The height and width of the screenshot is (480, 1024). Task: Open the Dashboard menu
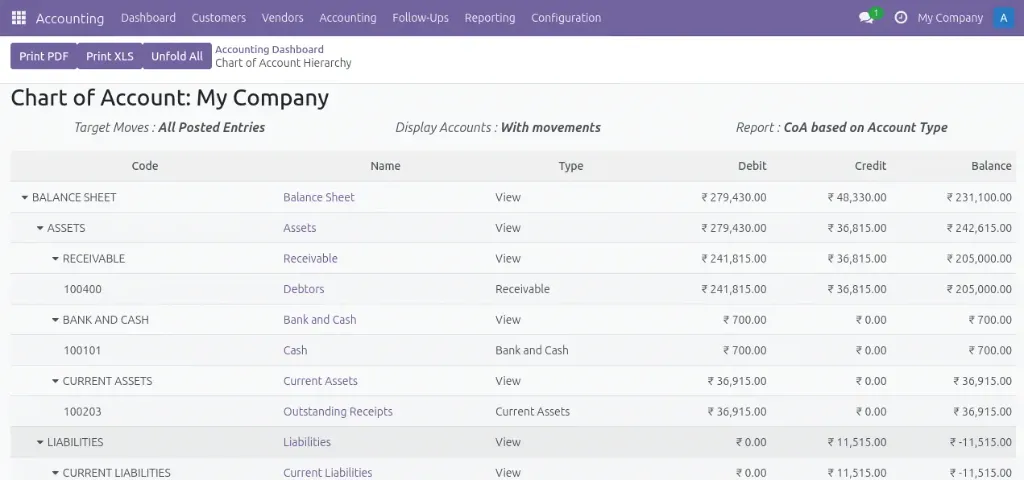coord(148,18)
